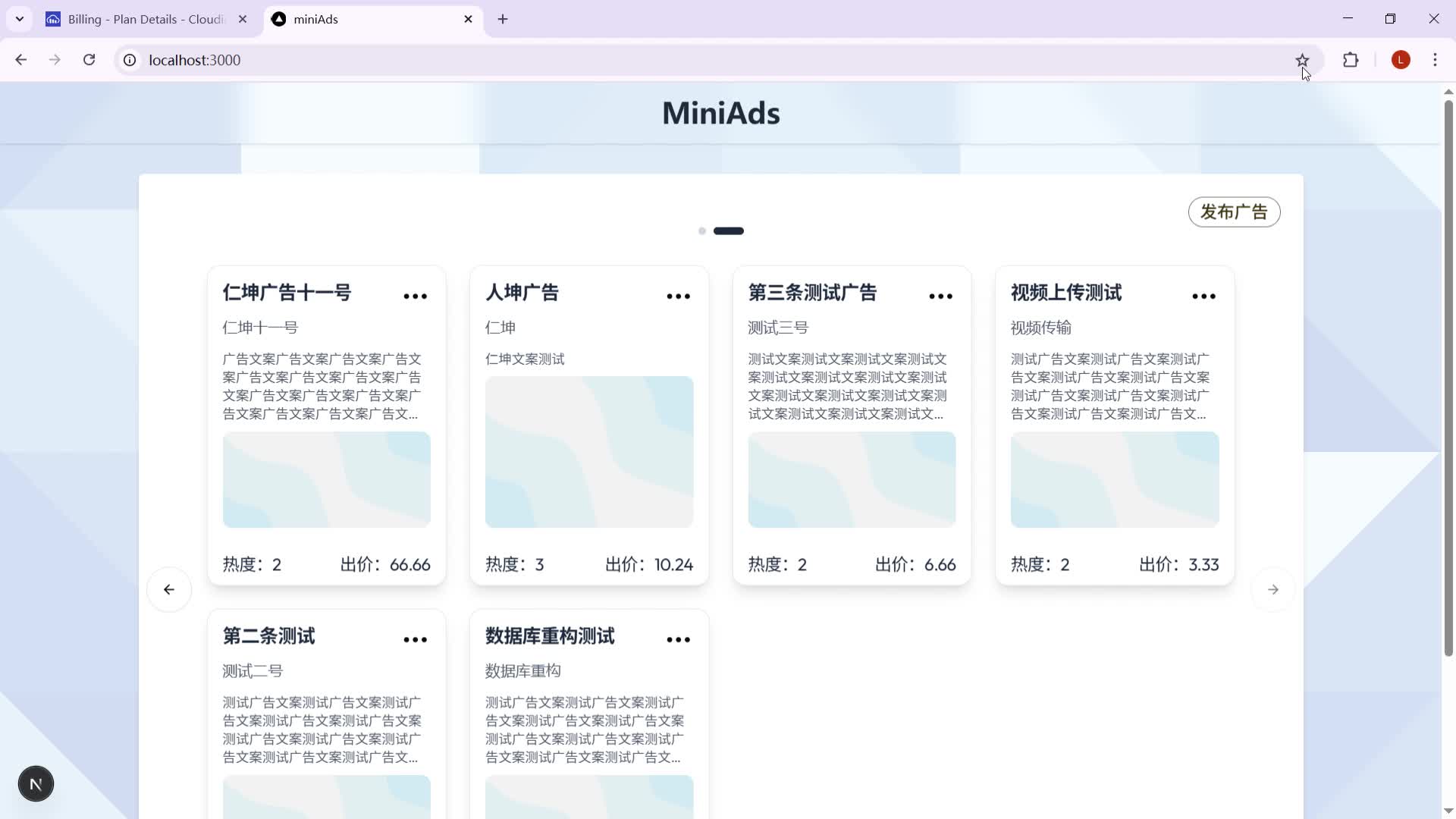This screenshot has height=819, width=1456.
Task: Select the active carousel page indicator
Action: point(729,231)
